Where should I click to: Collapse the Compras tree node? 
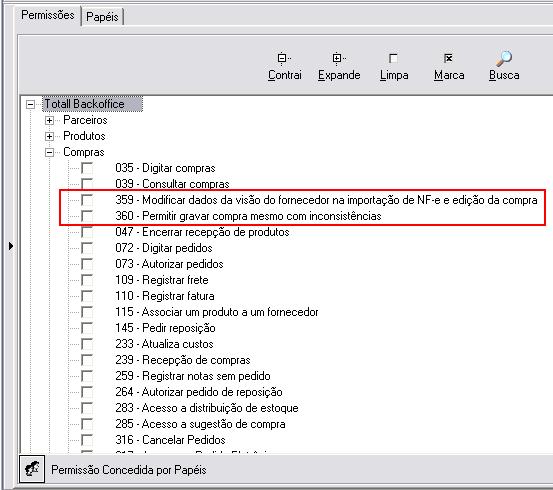[49, 152]
